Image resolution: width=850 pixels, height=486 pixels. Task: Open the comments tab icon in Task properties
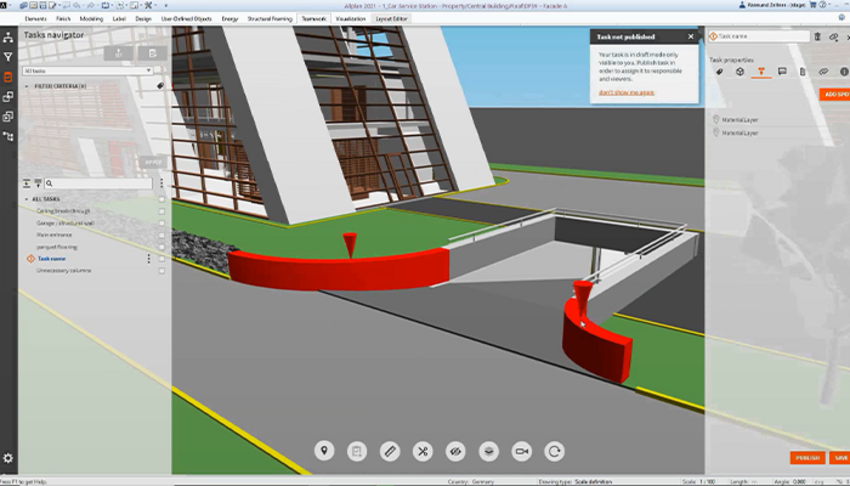(782, 72)
